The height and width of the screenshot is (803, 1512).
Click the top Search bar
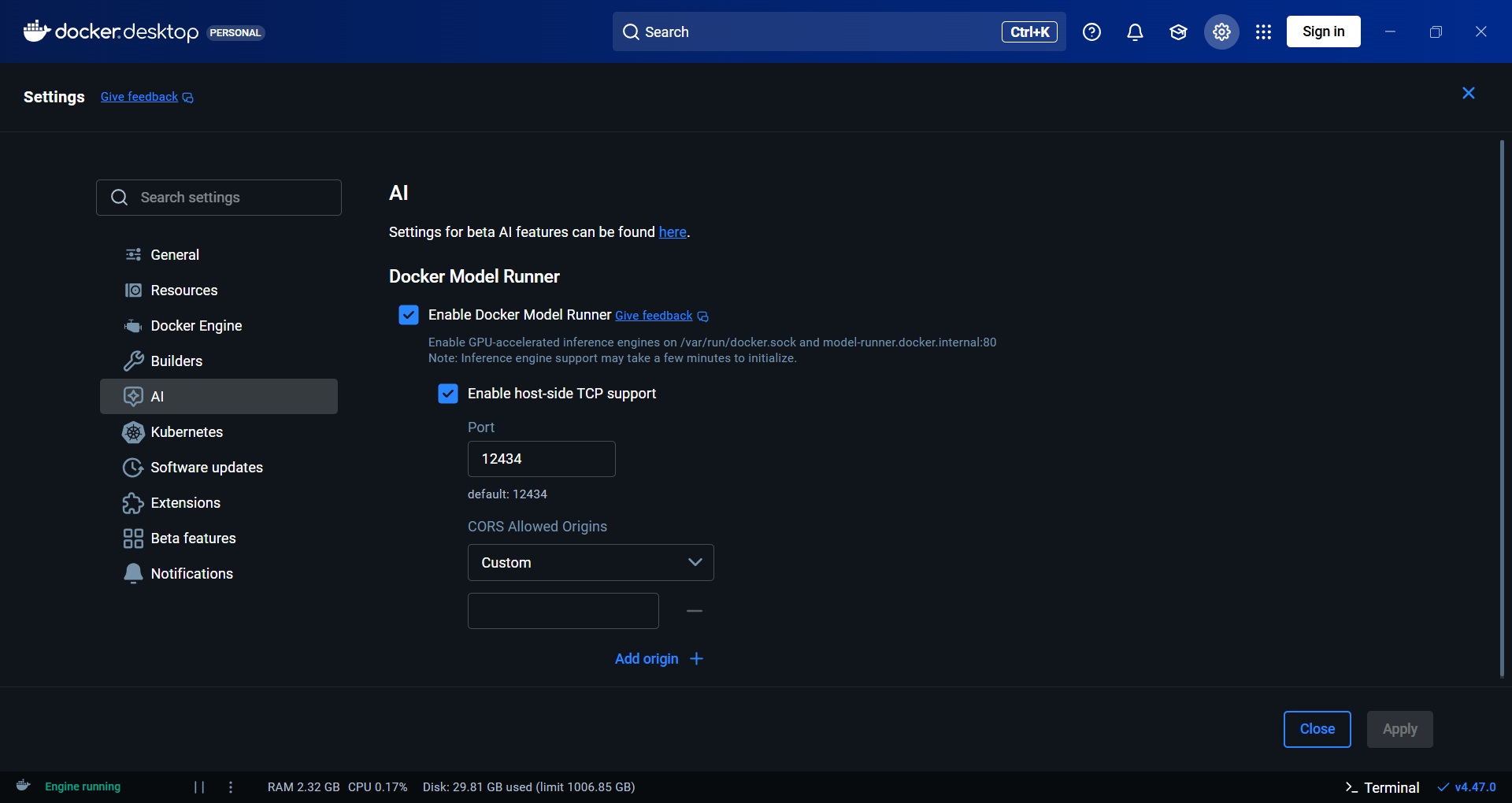coord(839,31)
